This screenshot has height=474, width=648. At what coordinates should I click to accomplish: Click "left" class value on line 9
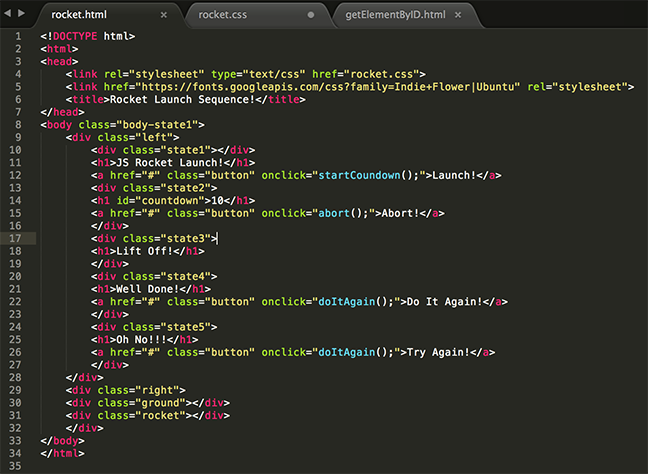tap(154, 137)
